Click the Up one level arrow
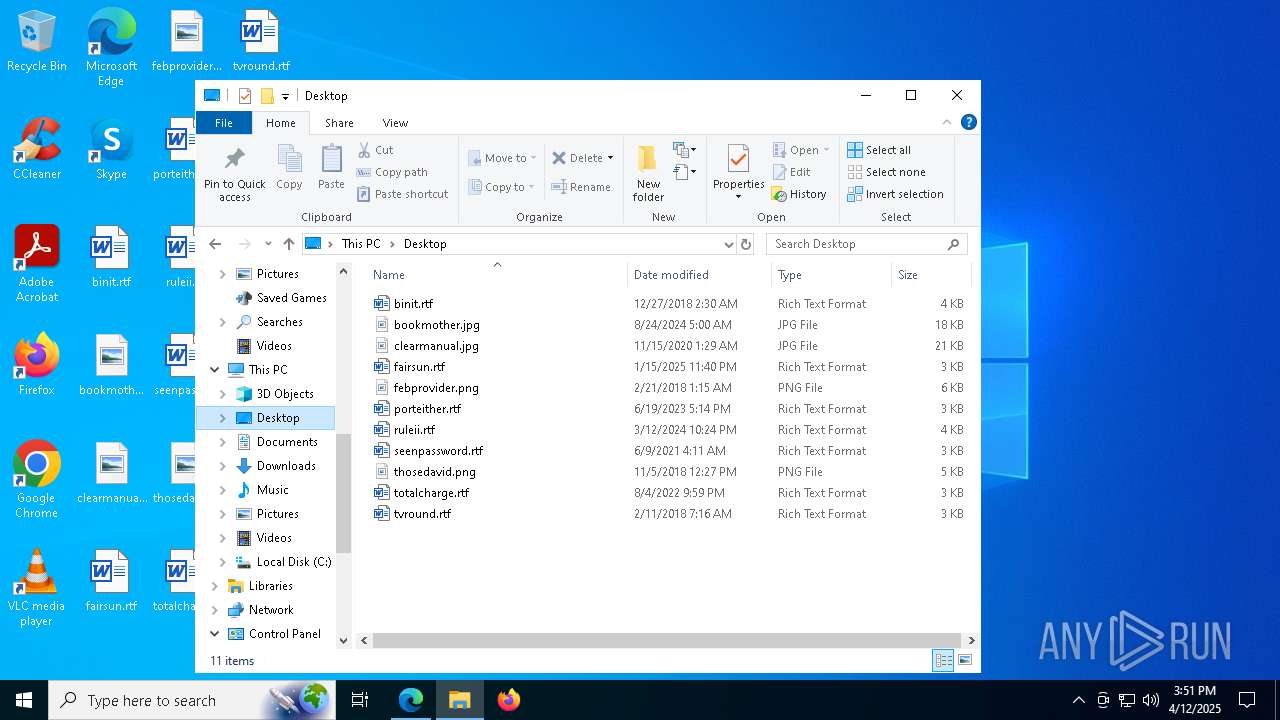1280x720 pixels. (289, 244)
